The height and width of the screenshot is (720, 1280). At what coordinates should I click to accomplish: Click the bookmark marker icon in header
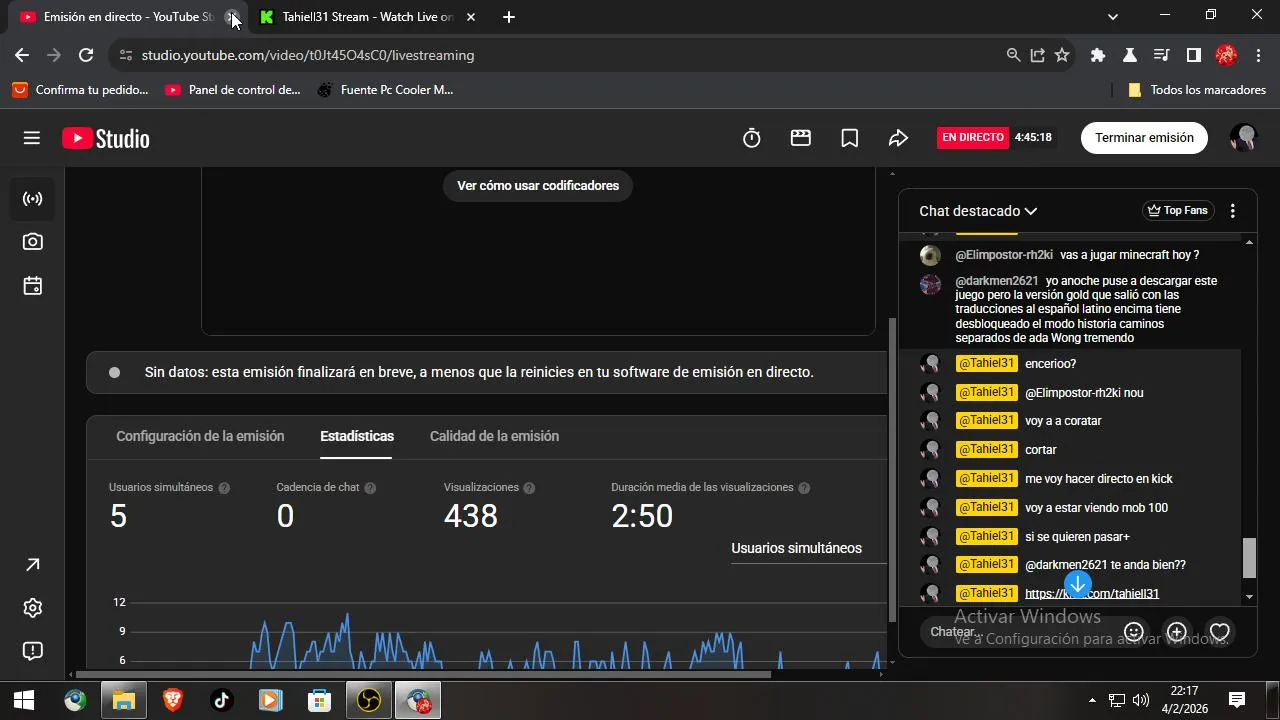850,138
